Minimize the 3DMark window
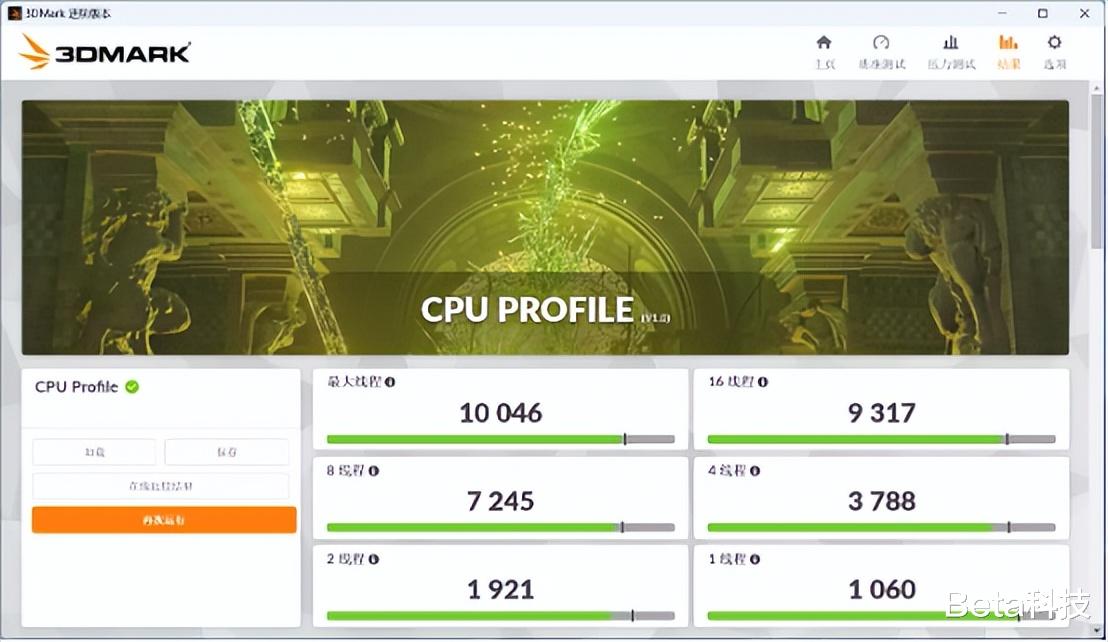 1002,13
